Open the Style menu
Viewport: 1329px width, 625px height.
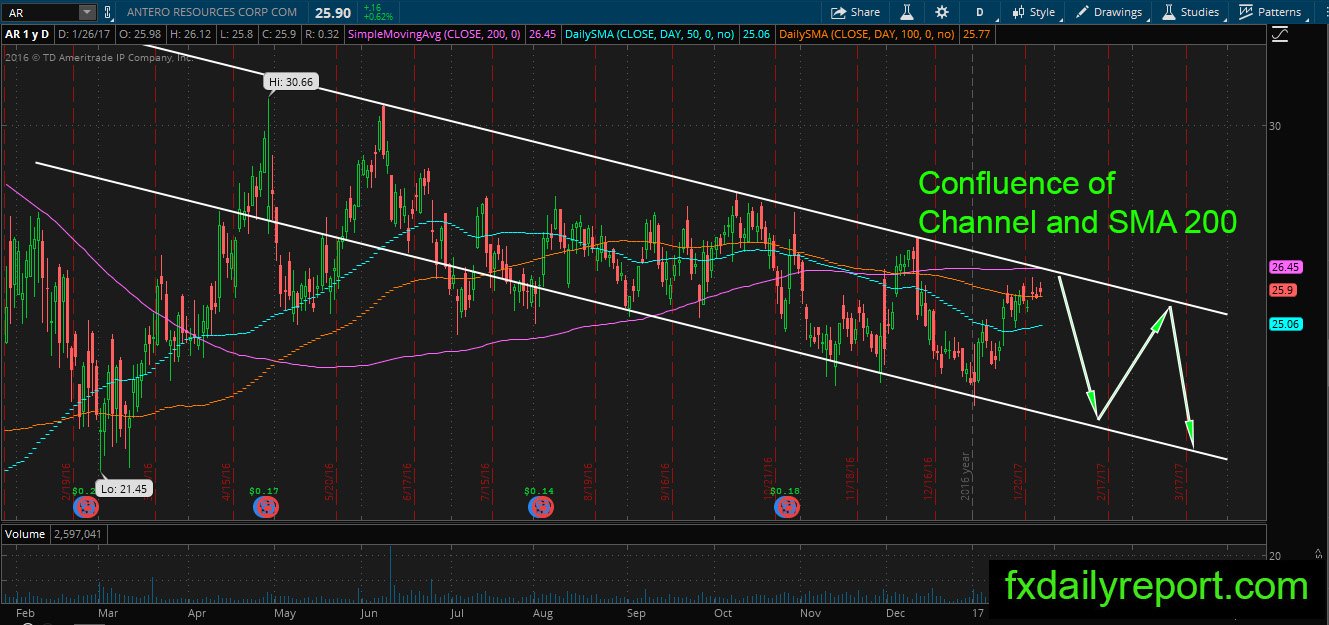1034,12
